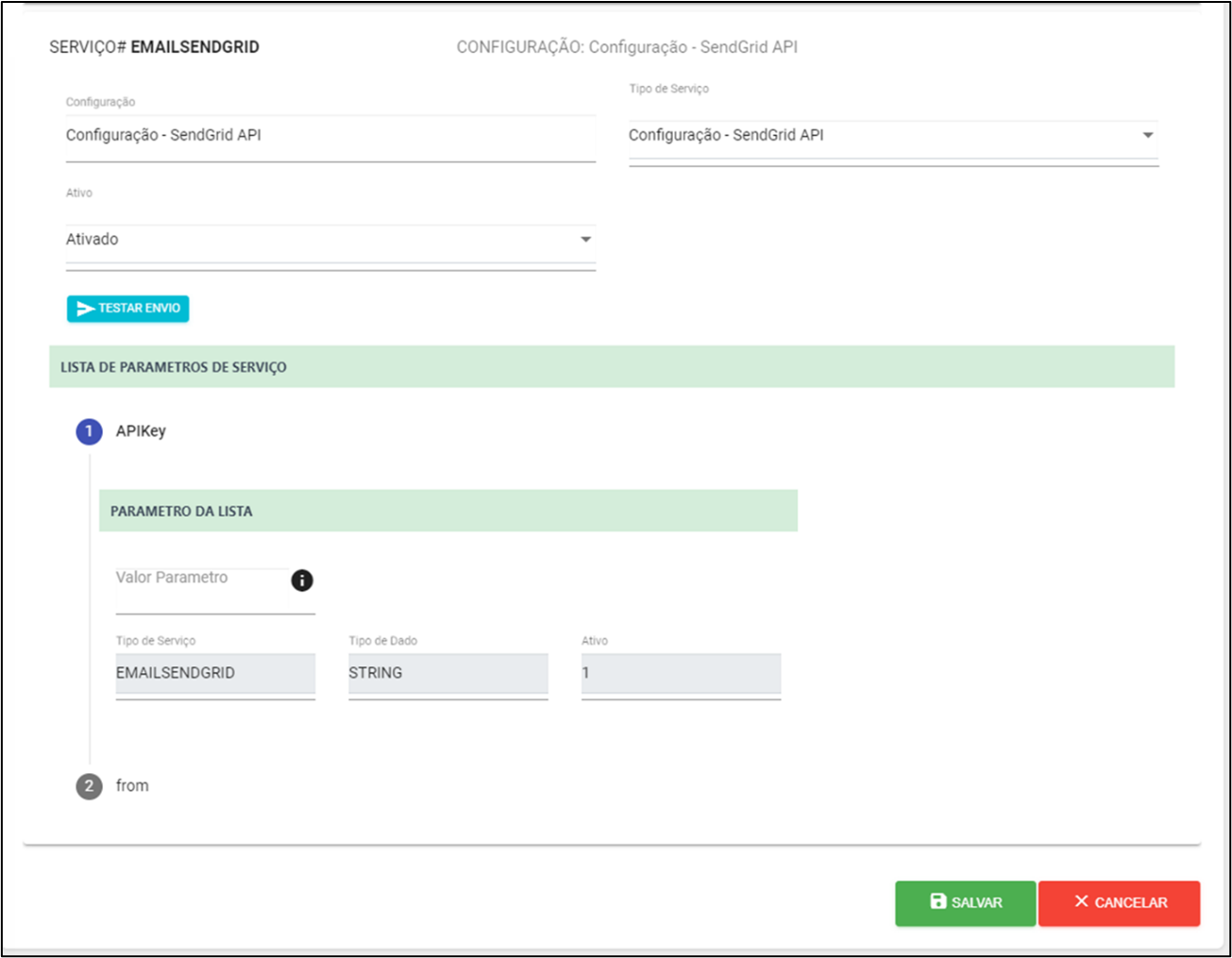1232x958 pixels.
Task: Click the SERVIÇO# EMAILSENDGRID title text
Action: (x=155, y=47)
